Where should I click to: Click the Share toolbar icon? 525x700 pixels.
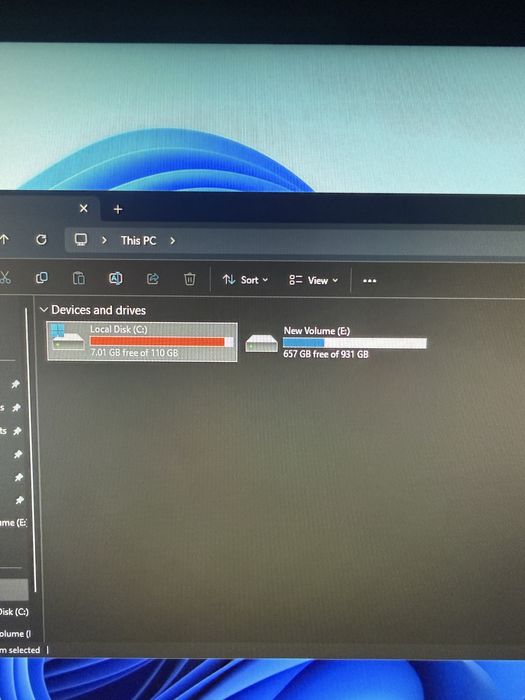pyautogui.click(x=153, y=279)
